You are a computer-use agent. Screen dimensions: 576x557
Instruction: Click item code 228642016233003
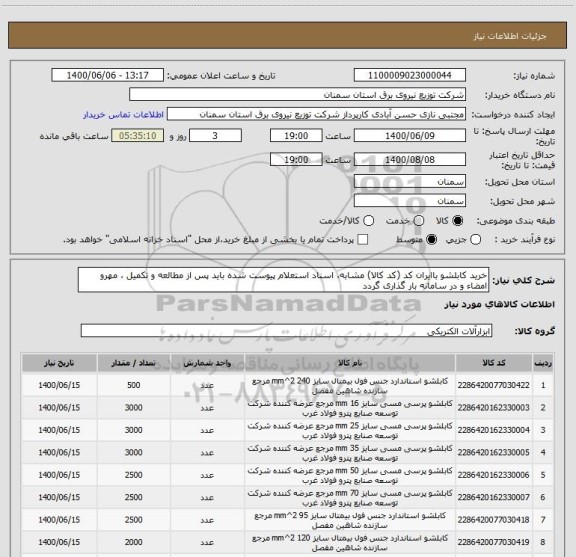pyautogui.click(x=494, y=407)
